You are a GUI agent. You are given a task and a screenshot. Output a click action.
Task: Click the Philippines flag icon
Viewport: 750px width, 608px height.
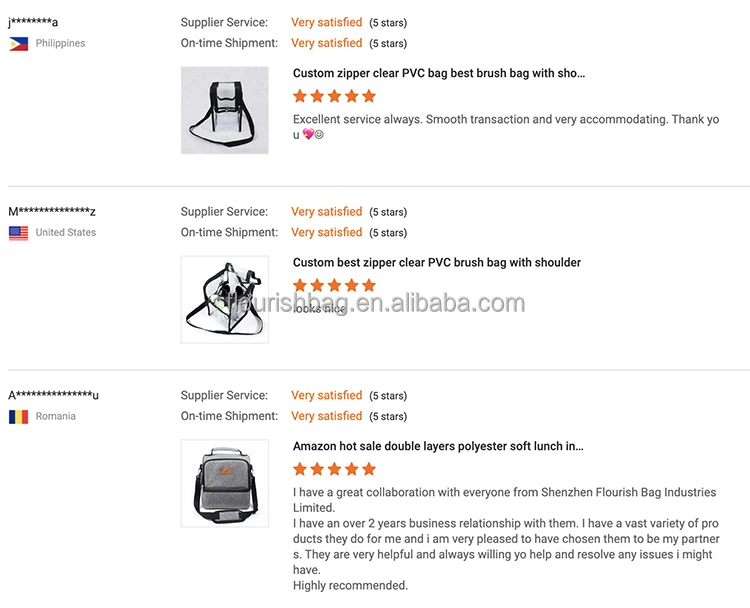(x=18, y=44)
